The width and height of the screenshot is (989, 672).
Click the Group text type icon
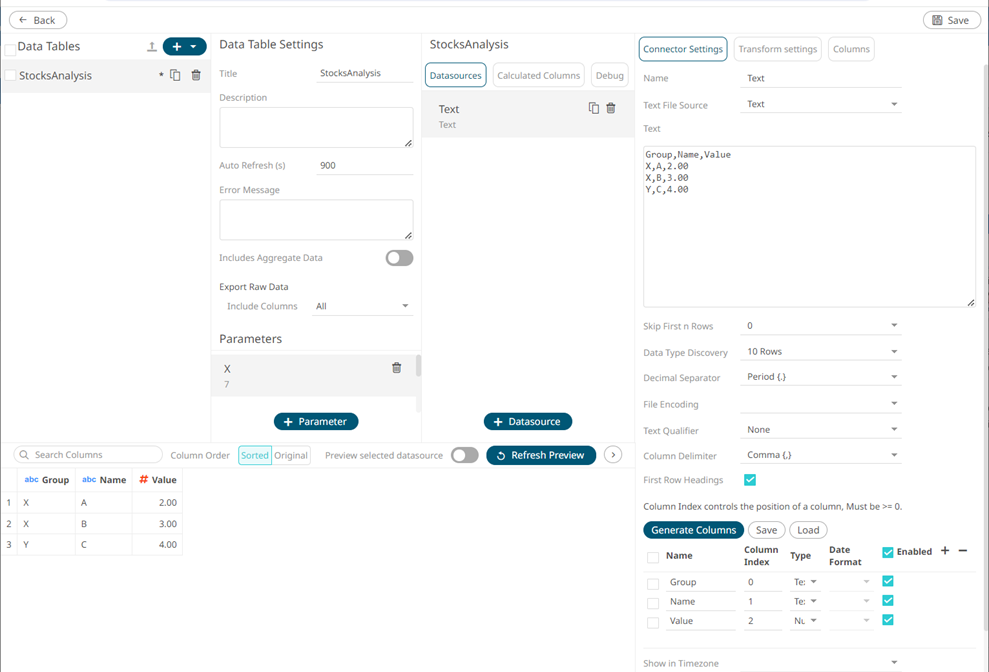pos(32,480)
